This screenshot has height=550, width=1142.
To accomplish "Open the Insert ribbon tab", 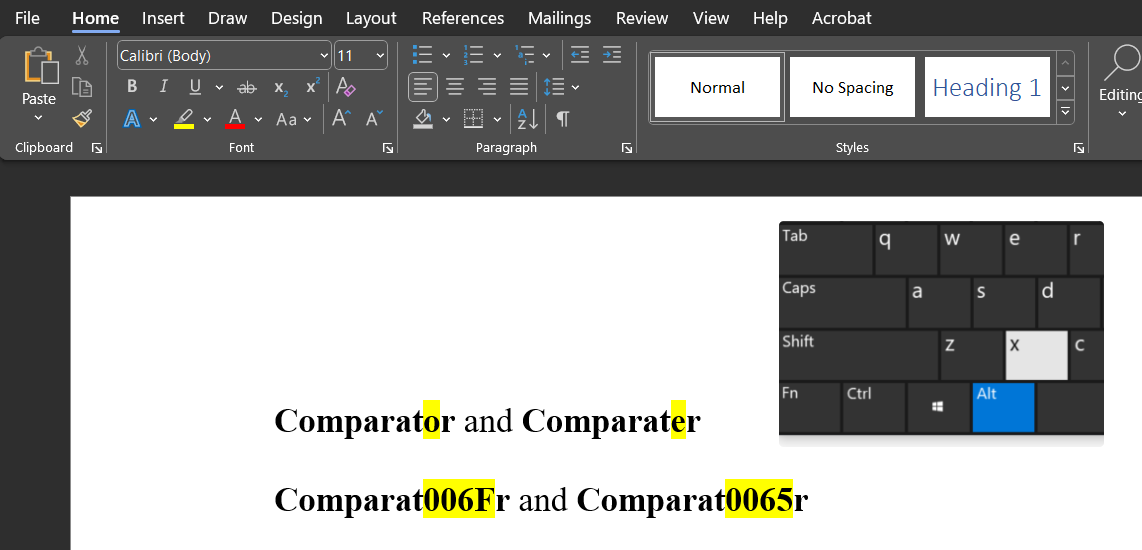I will [x=163, y=18].
